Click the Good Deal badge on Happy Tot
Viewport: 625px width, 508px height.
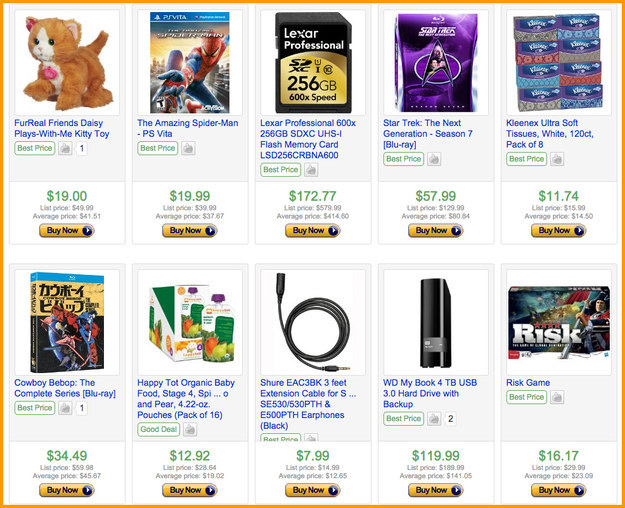159,430
